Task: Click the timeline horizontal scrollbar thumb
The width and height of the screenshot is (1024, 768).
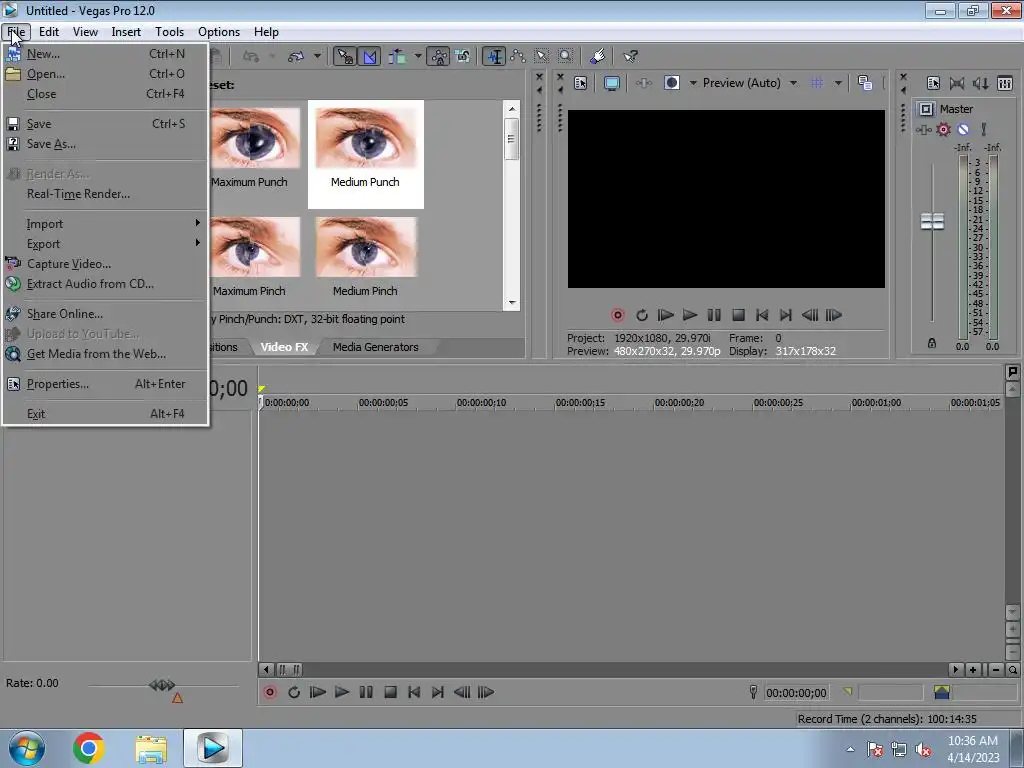Action: pos(289,670)
